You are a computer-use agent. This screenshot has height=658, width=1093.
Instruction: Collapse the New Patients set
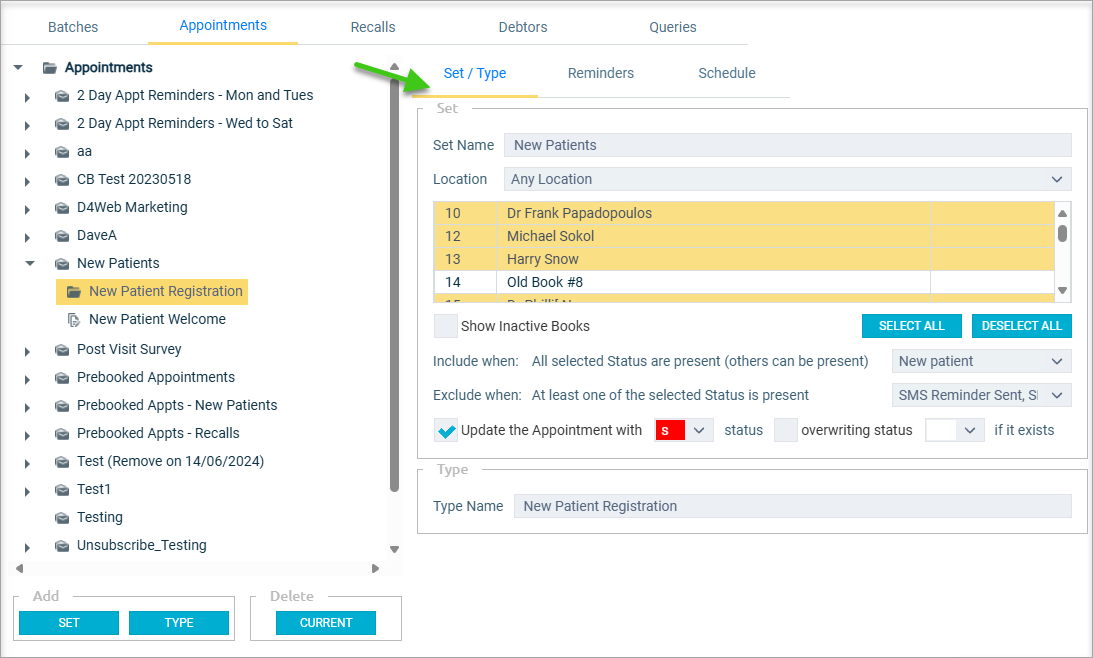pyautogui.click(x=30, y=263)
